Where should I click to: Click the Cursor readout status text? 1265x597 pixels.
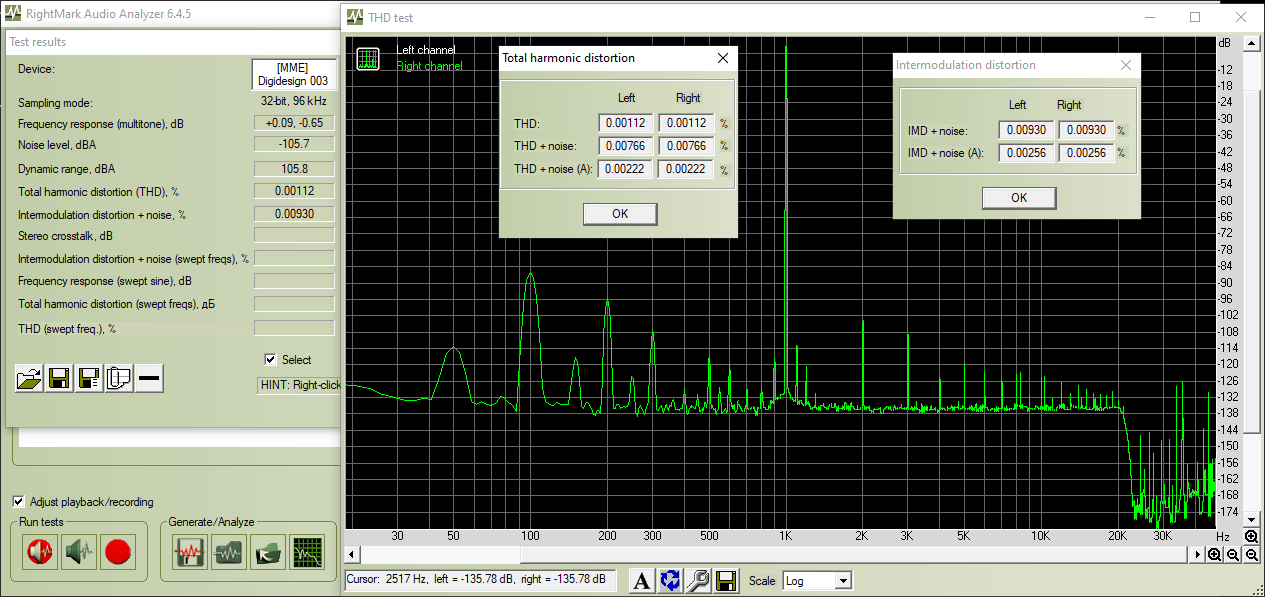[x=479, y=580]
